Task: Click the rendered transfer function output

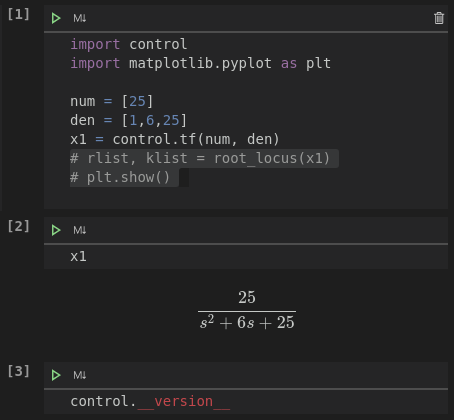Action: tap(247, 310)
